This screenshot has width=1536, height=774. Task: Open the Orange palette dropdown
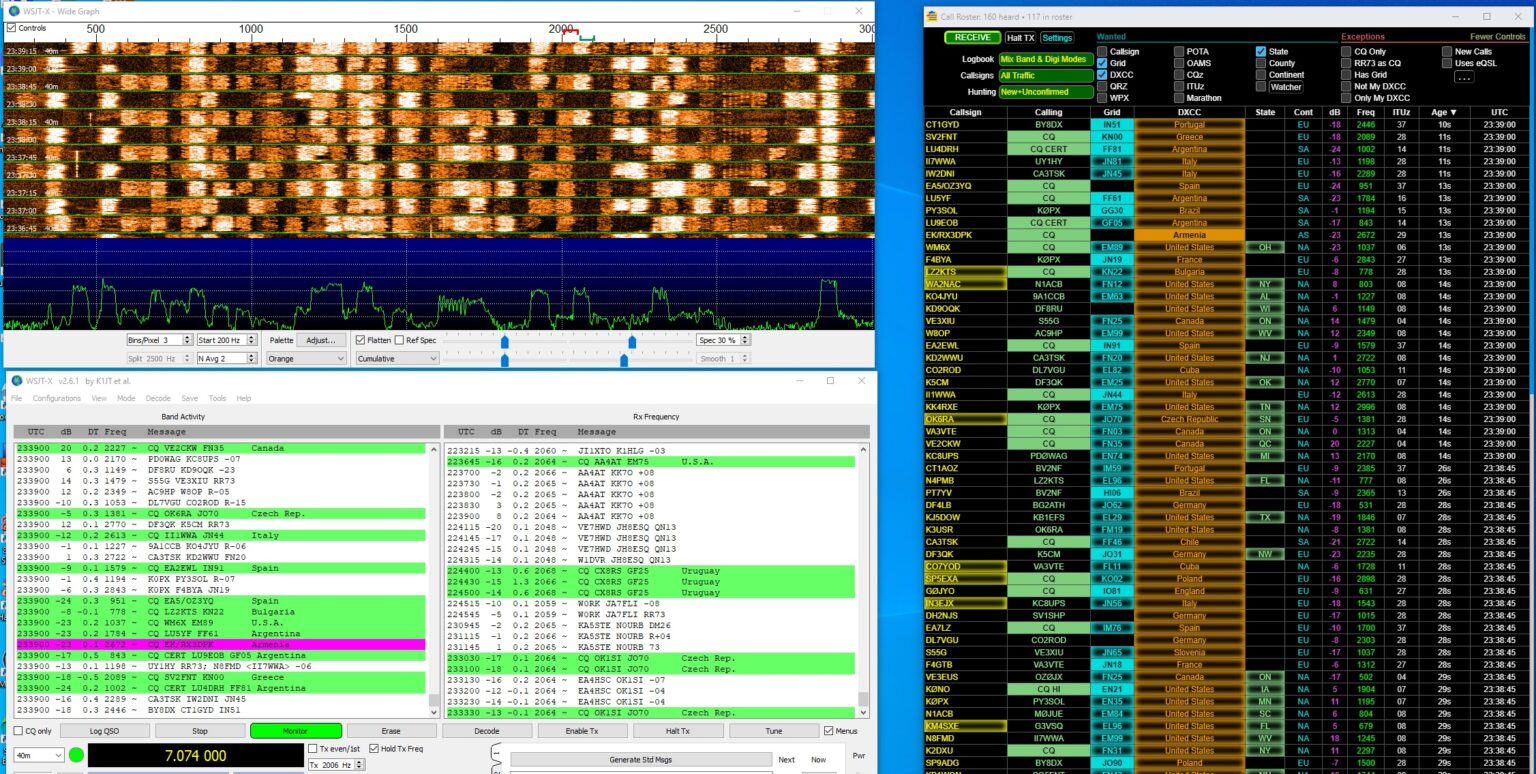pos(306,358)
